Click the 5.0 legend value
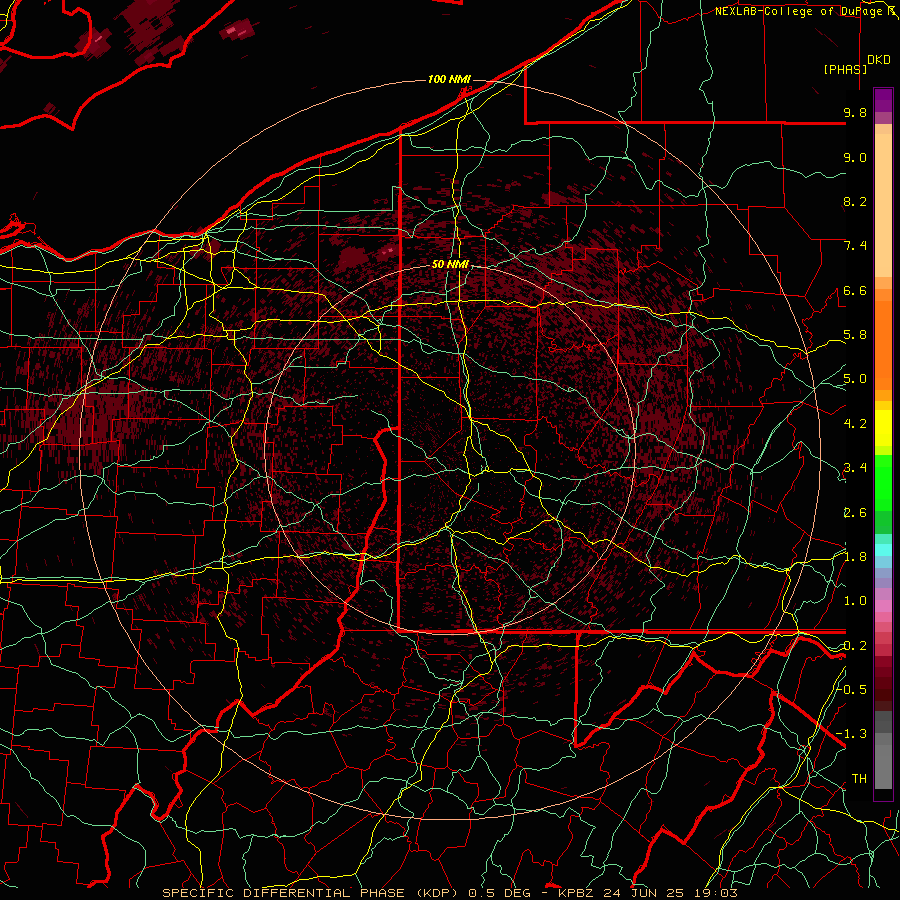The width and height of the screenshot is (900, 900). pyautogui.click(x=855, y=379)
